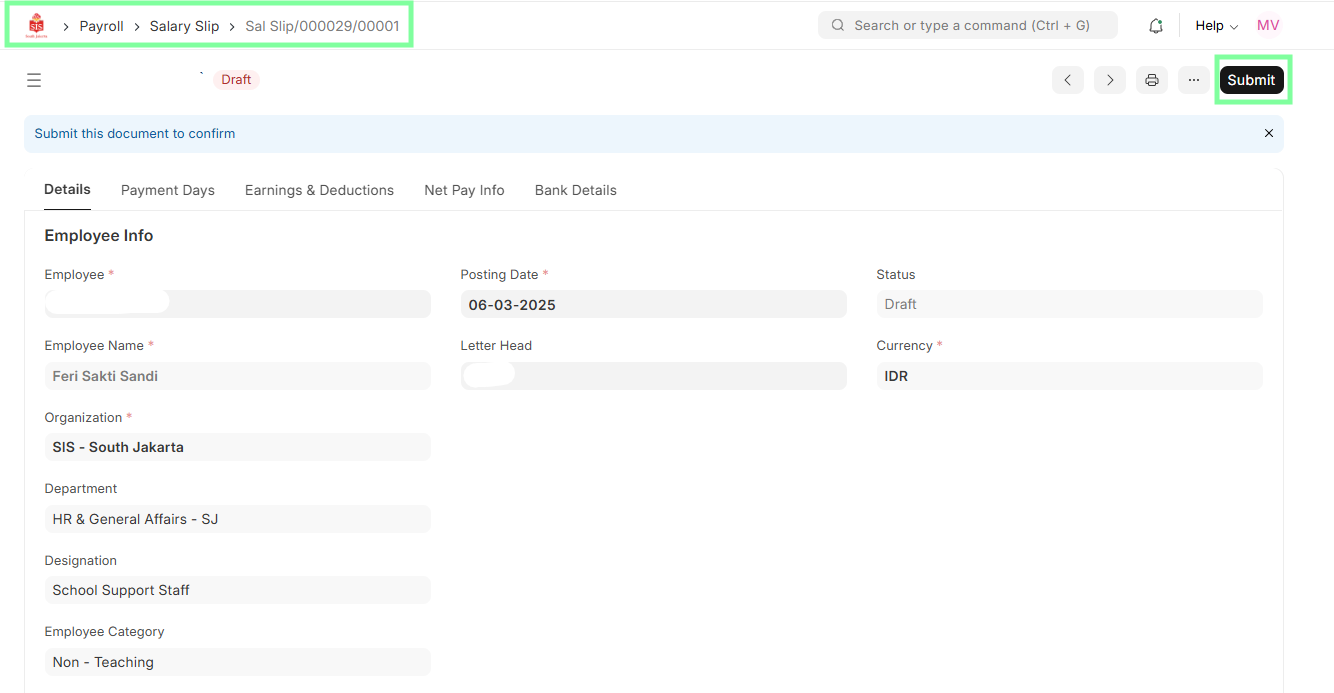Print the salary slip

point(1151,80)
